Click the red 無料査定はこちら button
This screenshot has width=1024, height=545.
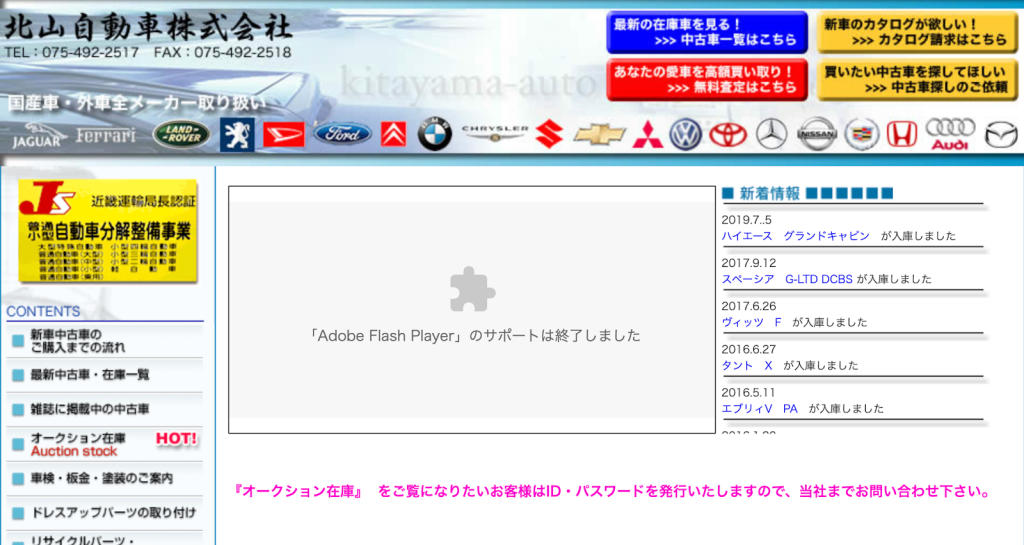pos(706,80)
